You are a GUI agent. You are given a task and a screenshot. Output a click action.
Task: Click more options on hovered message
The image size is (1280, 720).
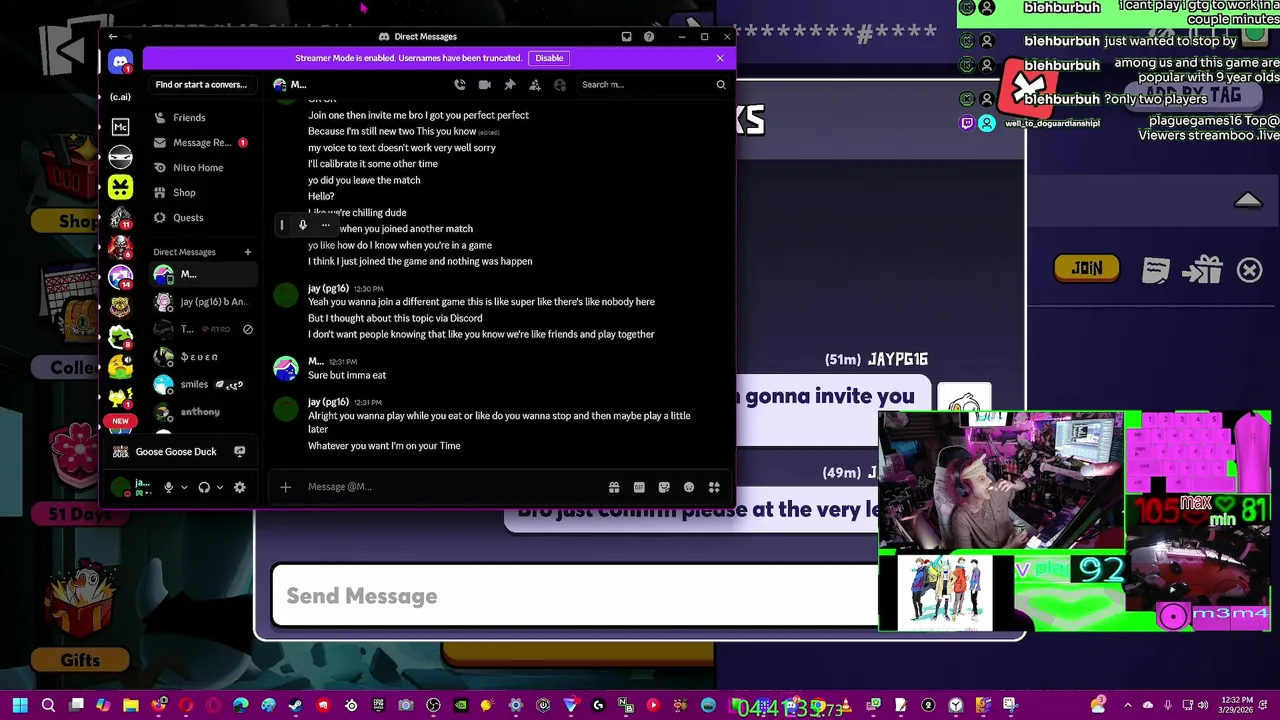pyautogui.click(x=325, y=225)
